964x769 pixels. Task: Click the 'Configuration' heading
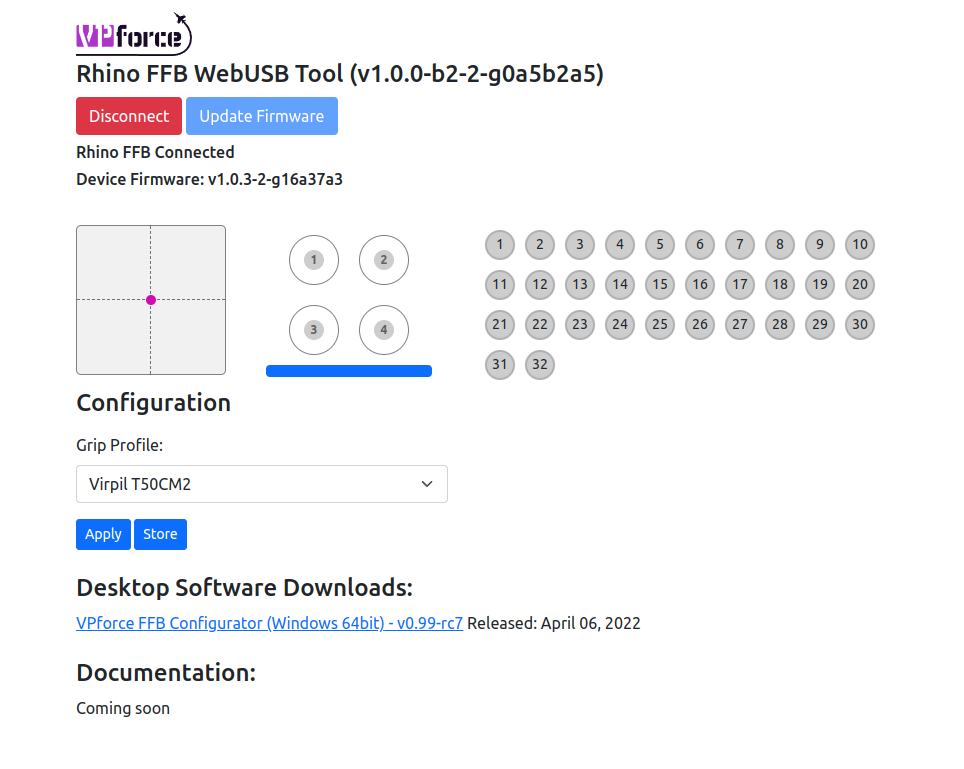click(x=154, y=403)
